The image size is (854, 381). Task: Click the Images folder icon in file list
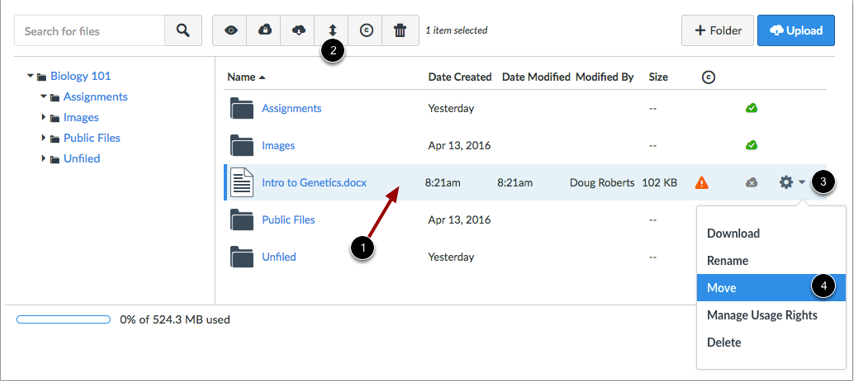[242, 145]
